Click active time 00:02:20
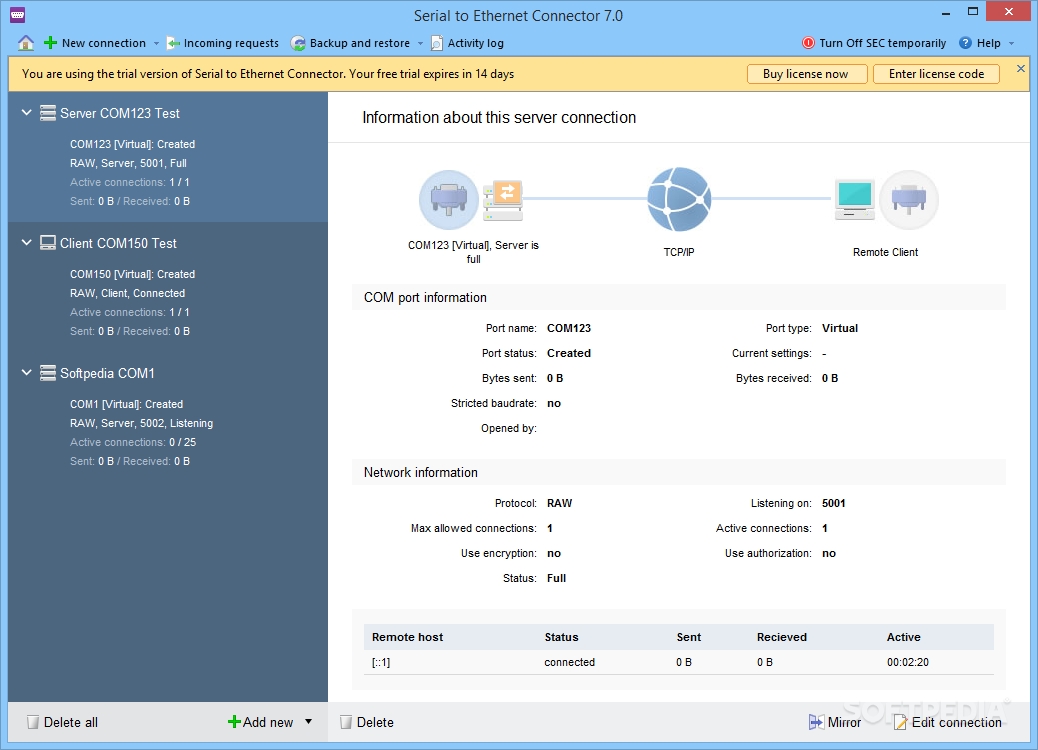 click(x=908, y=662)
